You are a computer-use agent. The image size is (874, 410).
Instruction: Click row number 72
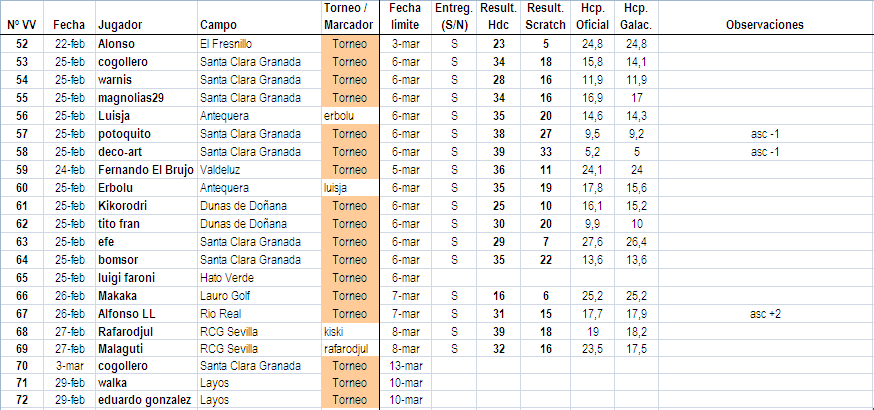point(22,400)
